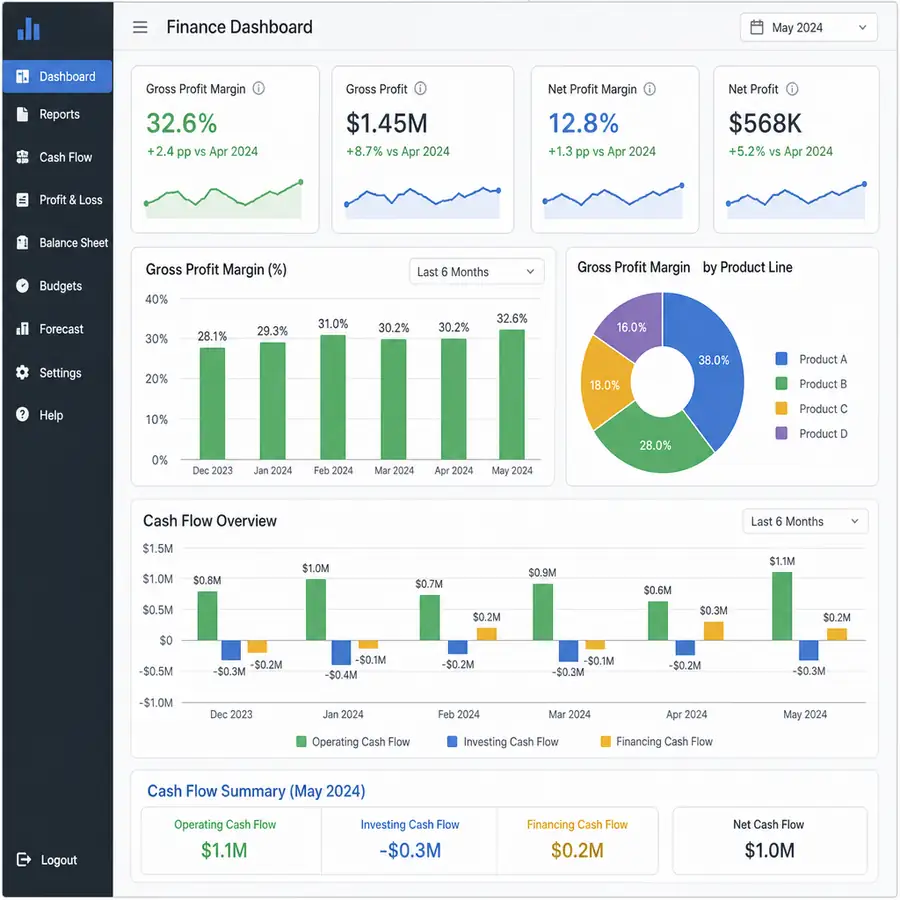This screenshot has width=900, height=900.
Task: Click the Net Profit card sparkline
Action: click(796, 201)
